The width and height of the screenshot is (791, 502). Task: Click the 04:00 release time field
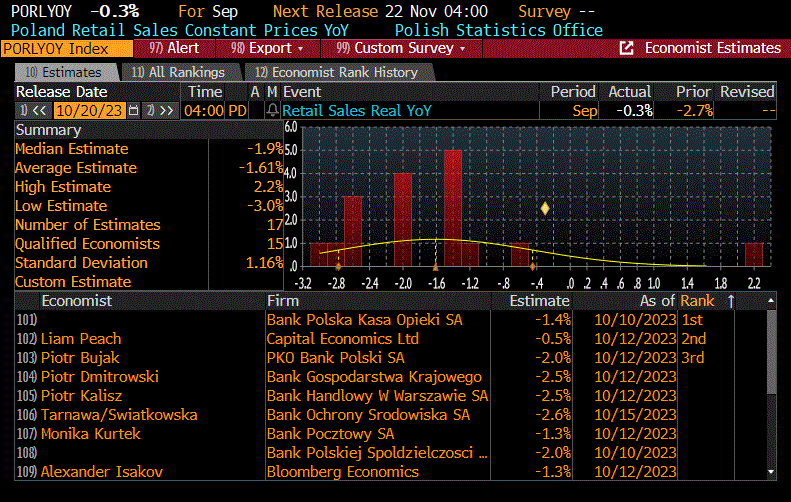point(203,110)
